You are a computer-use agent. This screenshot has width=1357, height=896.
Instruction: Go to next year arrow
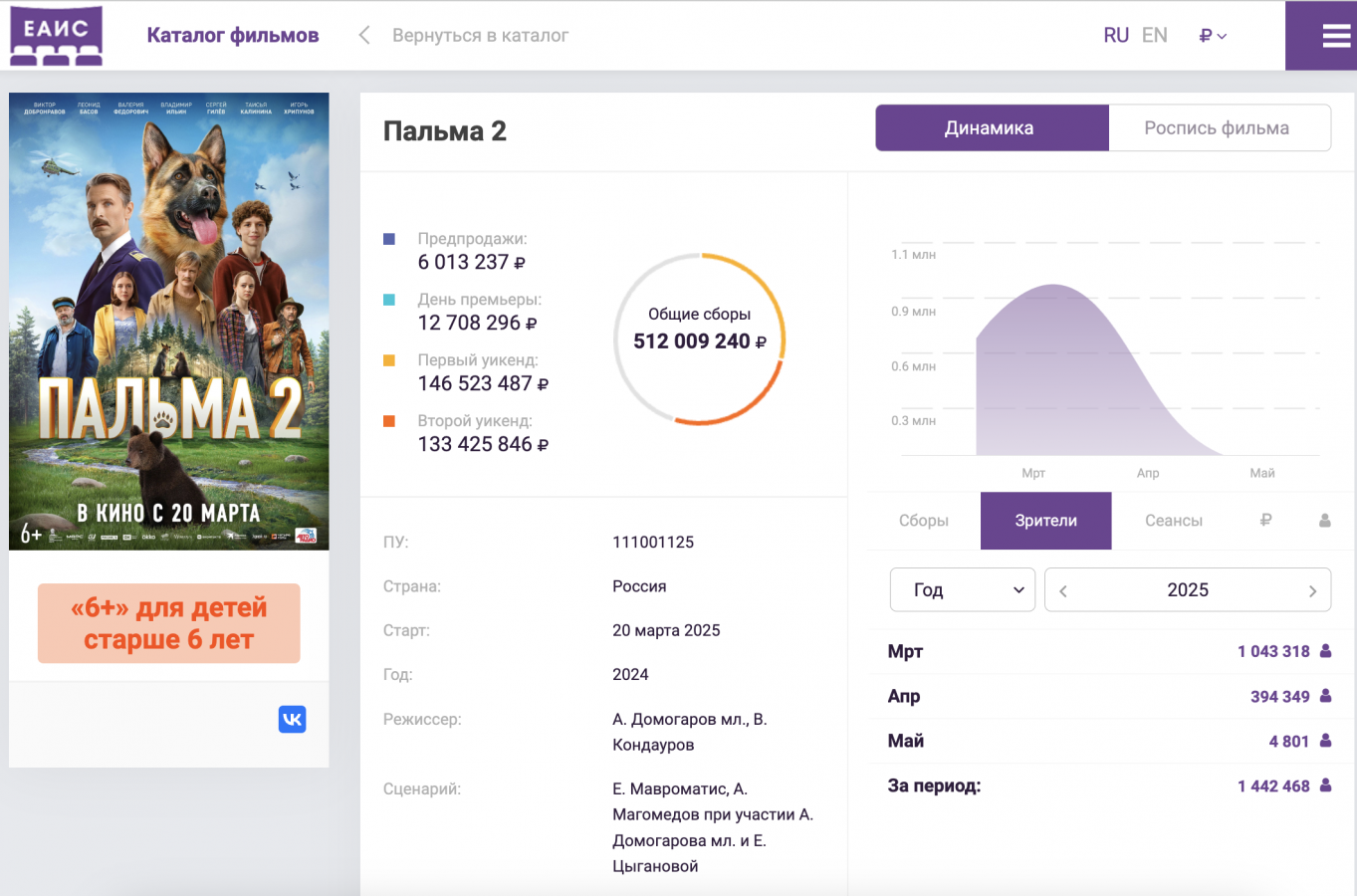pyautogui.click(x=1312, y=591)
